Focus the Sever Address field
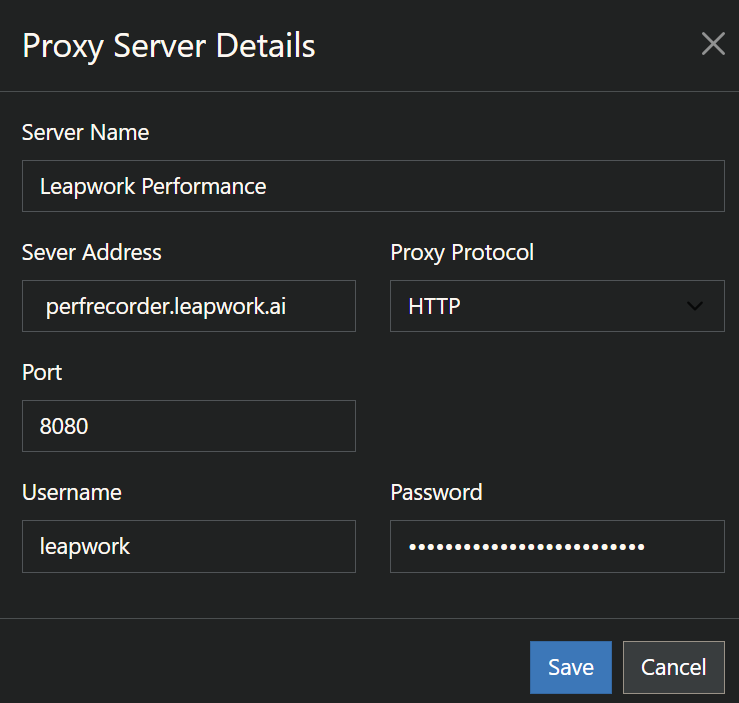Screen dimensions: 739x703 click(x=189, y=306)
